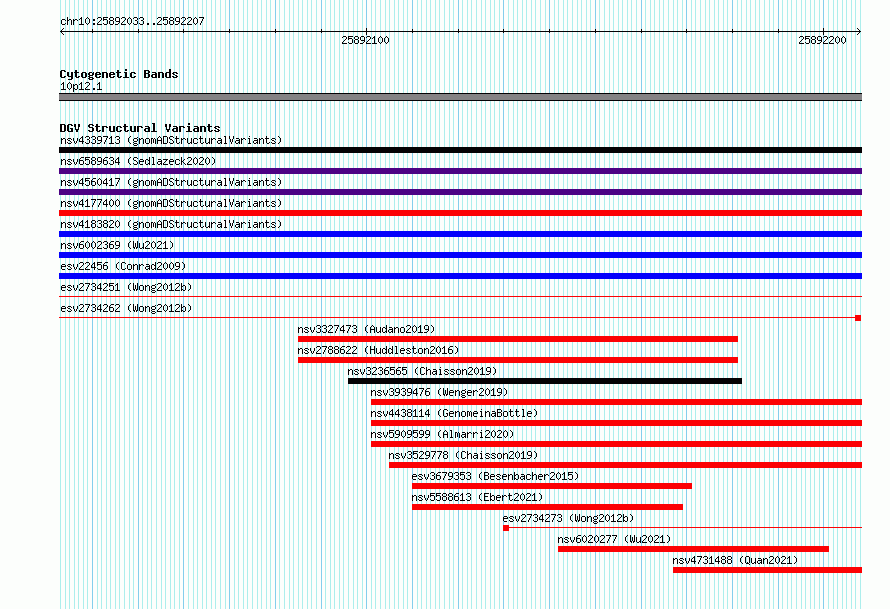Open the nsv5588613 (Ebert2021) label

(x=477, y=497)
